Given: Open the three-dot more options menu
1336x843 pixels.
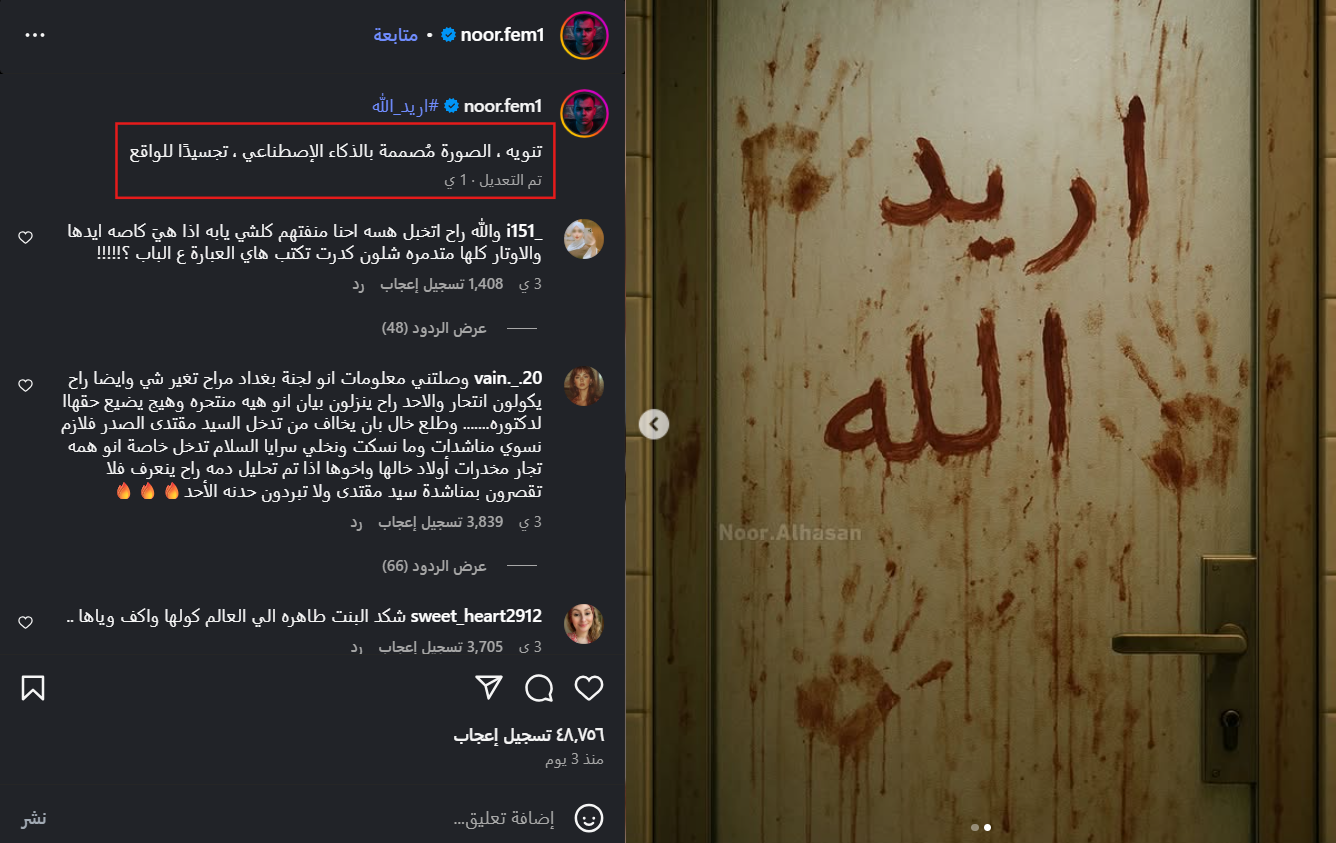Looking at the screenshot, I should click(x=35, y=35).
